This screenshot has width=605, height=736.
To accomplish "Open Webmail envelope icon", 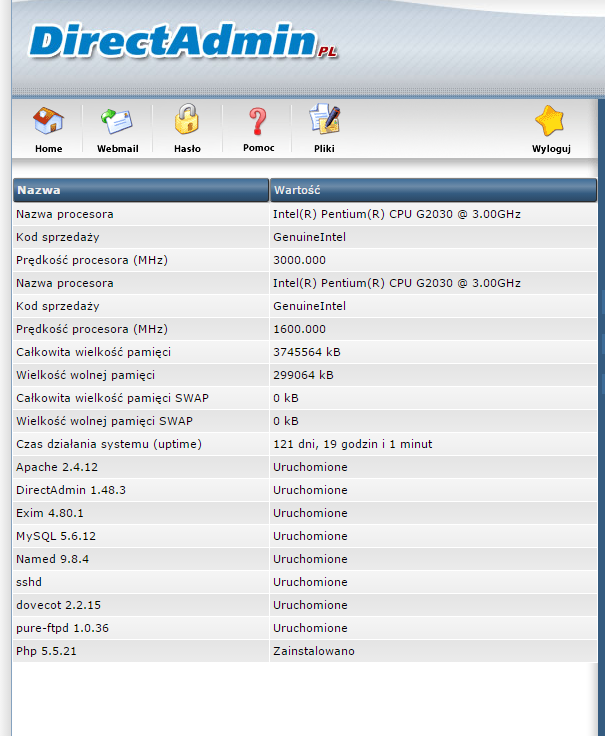I will [117, 121].
